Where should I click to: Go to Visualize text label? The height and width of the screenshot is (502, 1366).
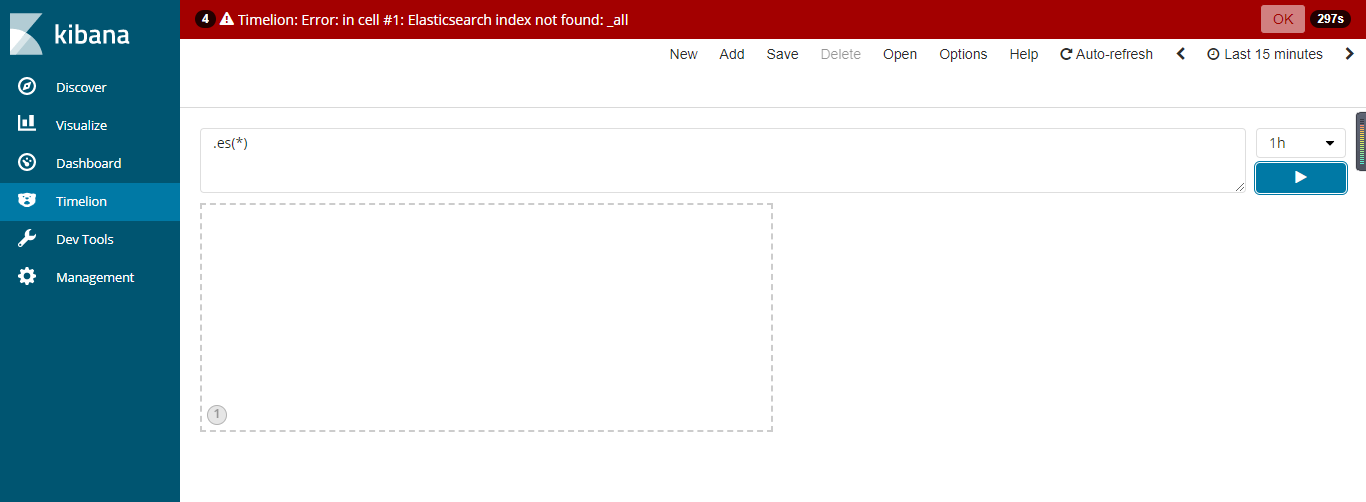(81, 125)
